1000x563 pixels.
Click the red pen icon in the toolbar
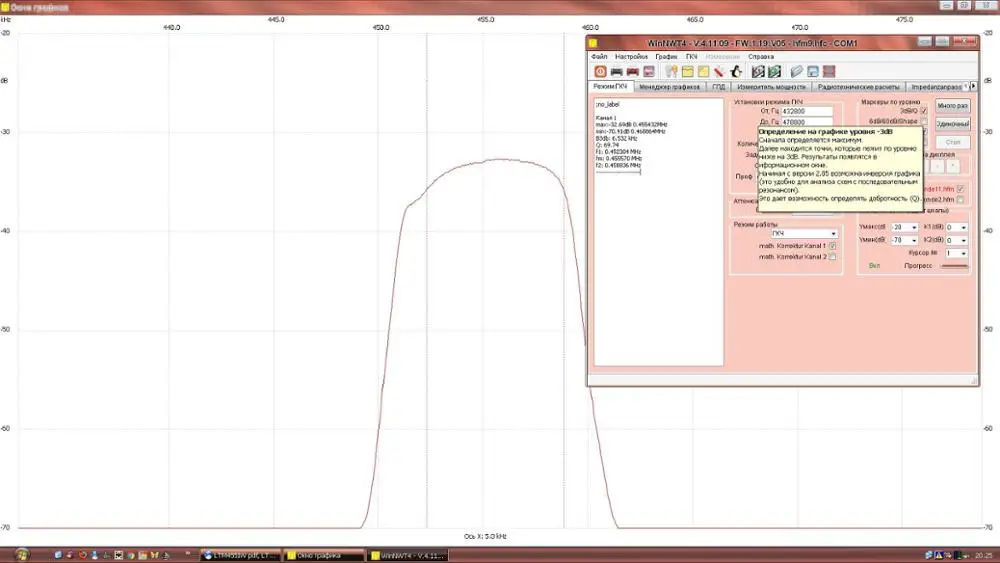pos(719,72)
